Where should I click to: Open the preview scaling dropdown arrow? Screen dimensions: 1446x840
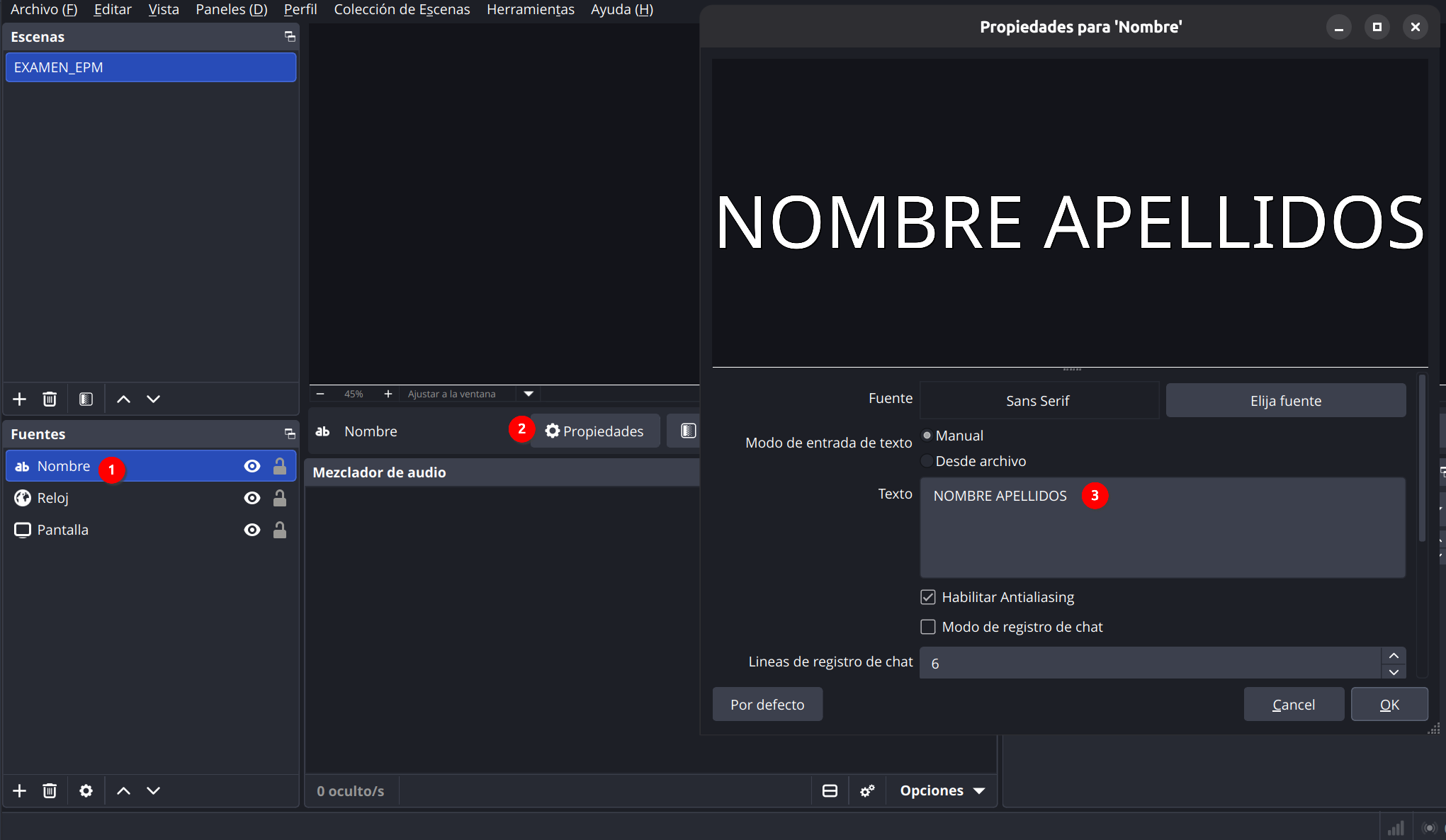pos(529,394)
